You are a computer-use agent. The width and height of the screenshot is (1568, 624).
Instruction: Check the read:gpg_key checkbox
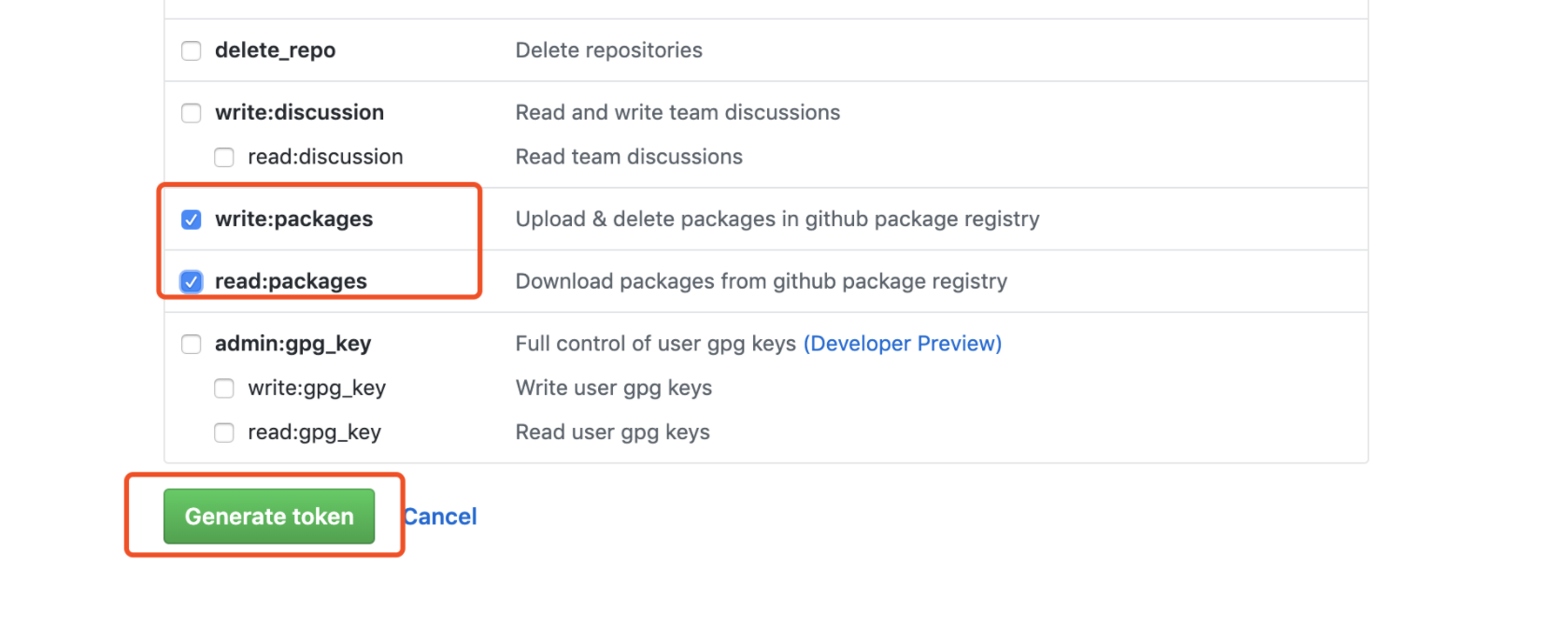(224, 433)
